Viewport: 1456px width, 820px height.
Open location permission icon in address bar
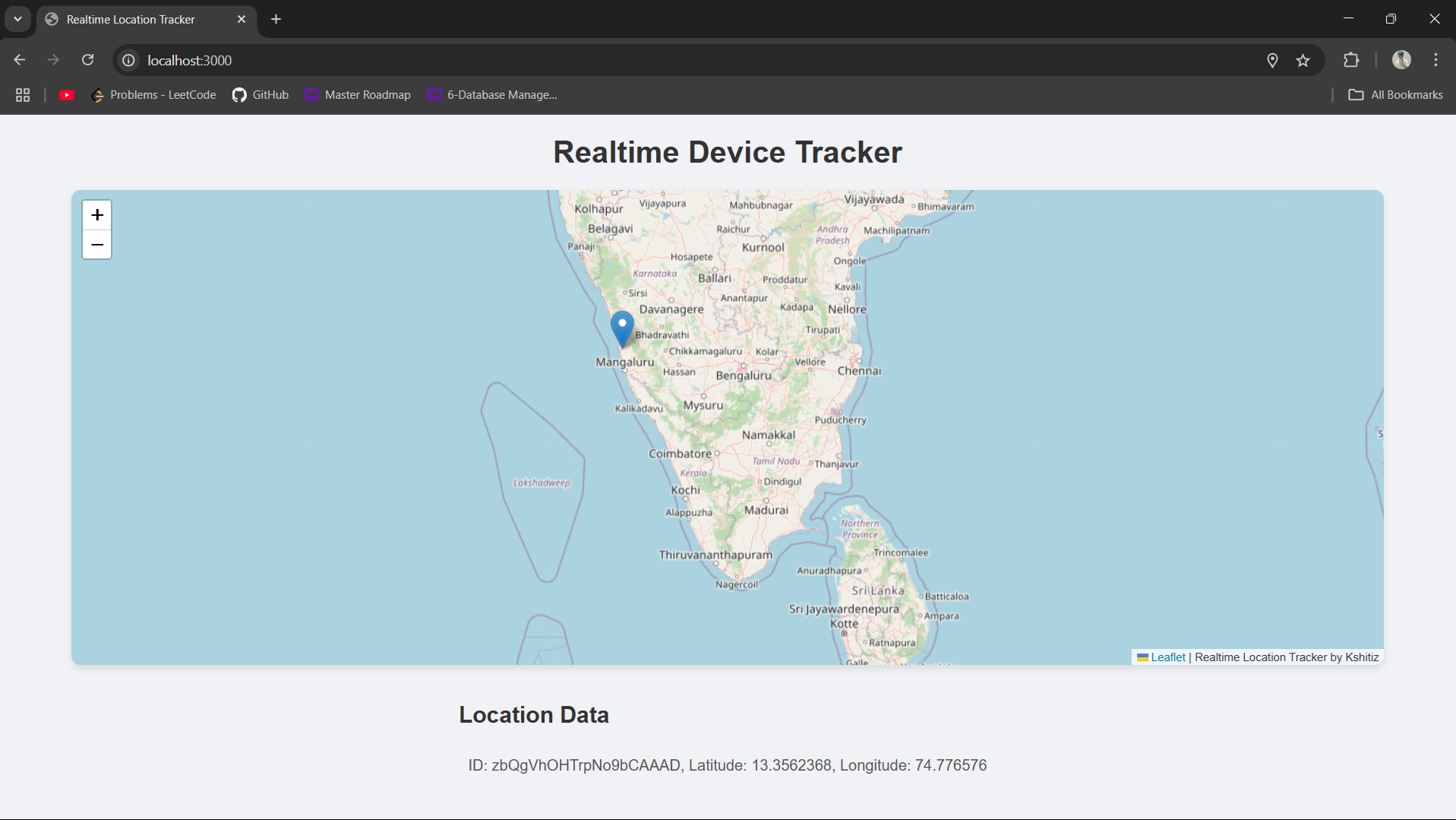[x=1272, y=61]
